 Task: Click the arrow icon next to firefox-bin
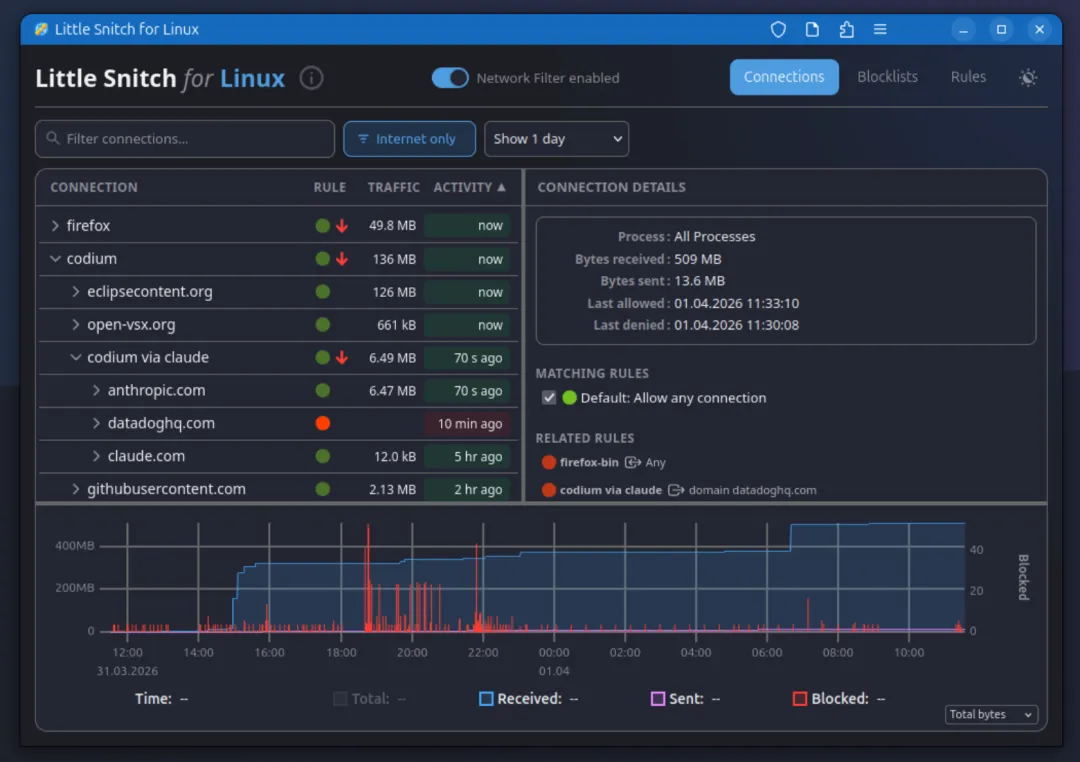coord(632,462)
